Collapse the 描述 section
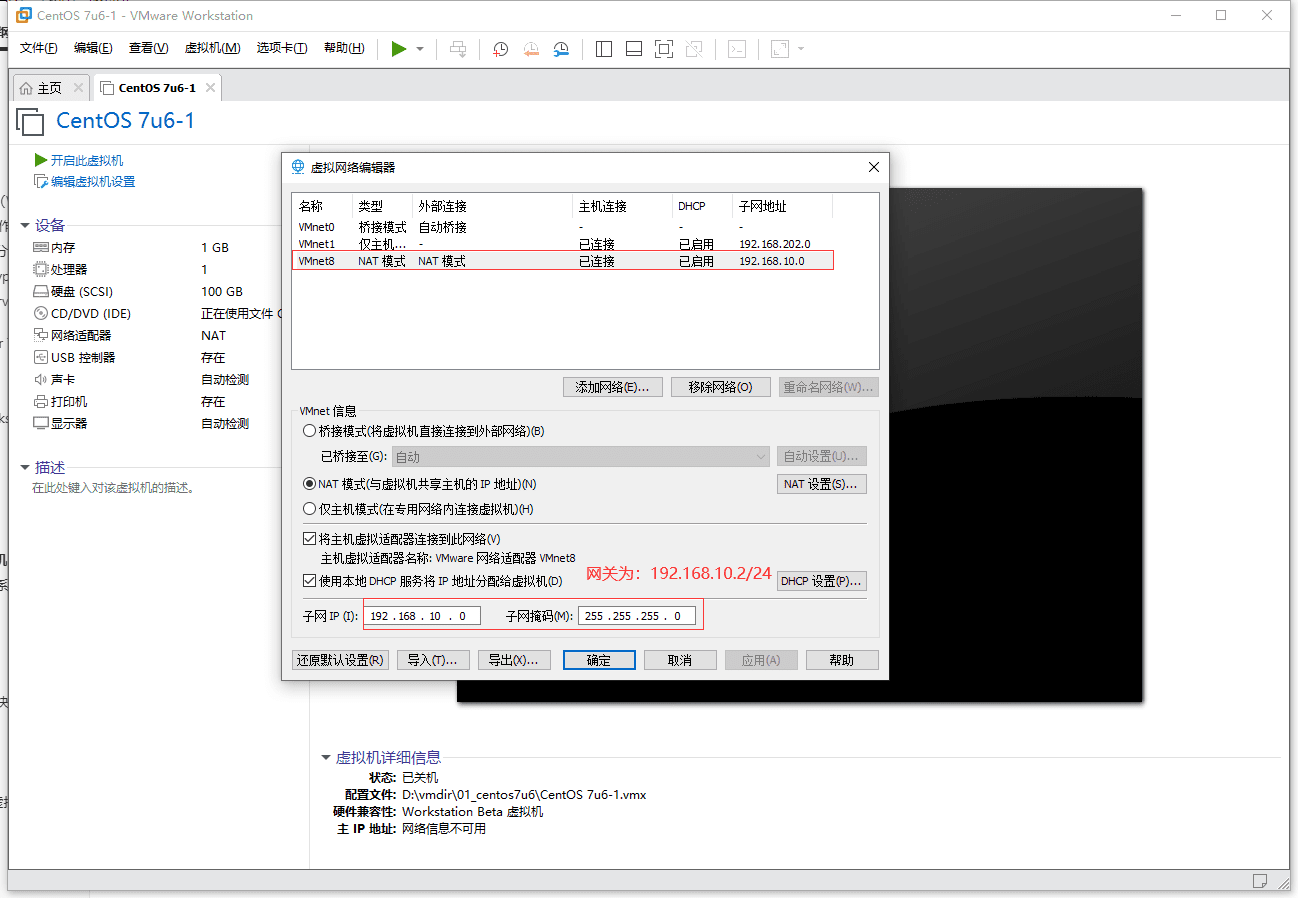The height and width of the screenshot is (898, 1298). pyautogui.click(x=25, y=467)
